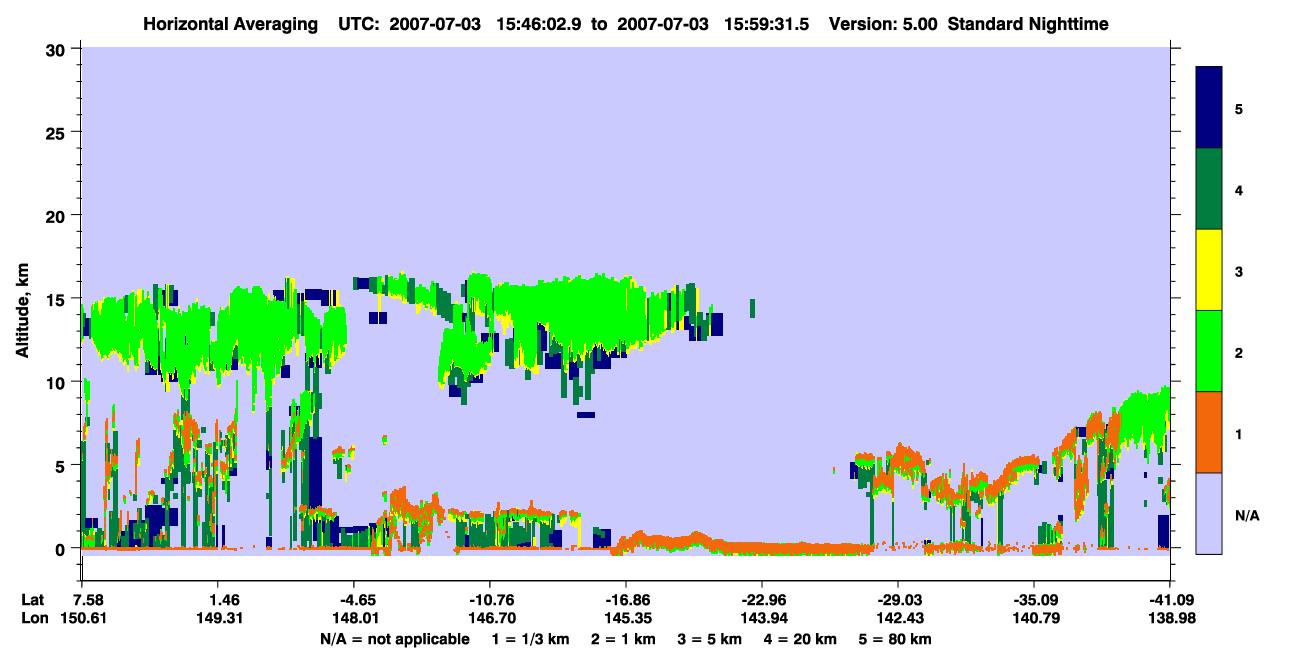Click the longitude value 142.43

pos(899,618)
